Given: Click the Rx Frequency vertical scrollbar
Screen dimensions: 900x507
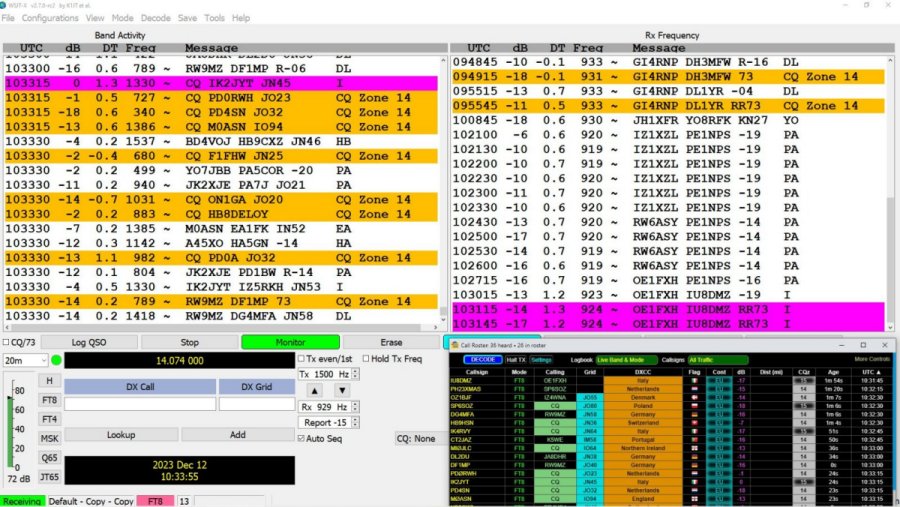Looking at the screenshot, I should [890, 192].
